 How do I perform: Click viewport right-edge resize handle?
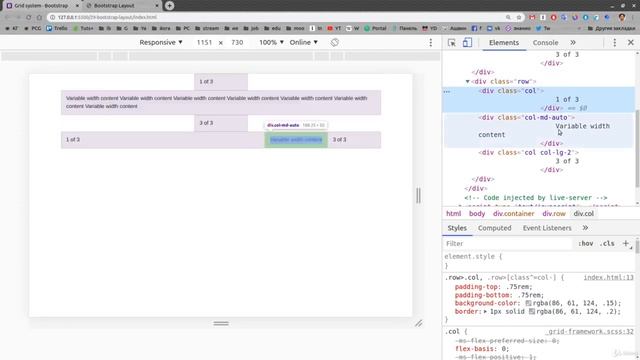(418, 196)
